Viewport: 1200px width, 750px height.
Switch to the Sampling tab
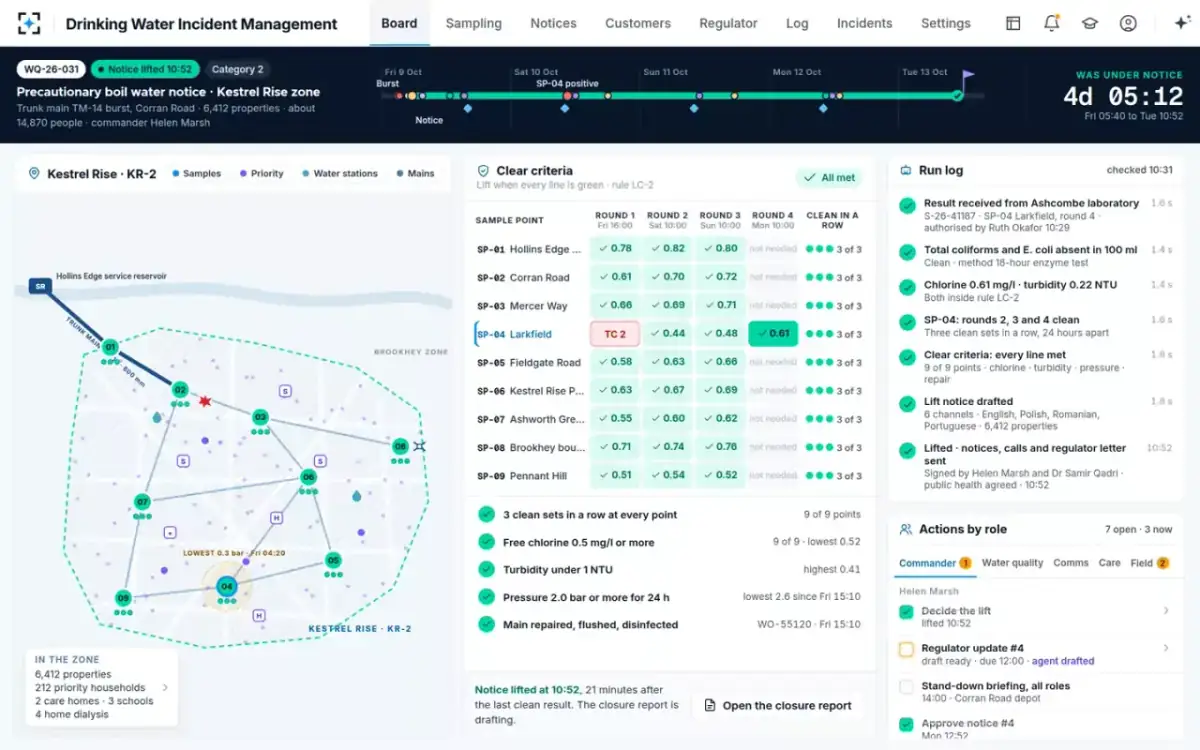(474, 23)
